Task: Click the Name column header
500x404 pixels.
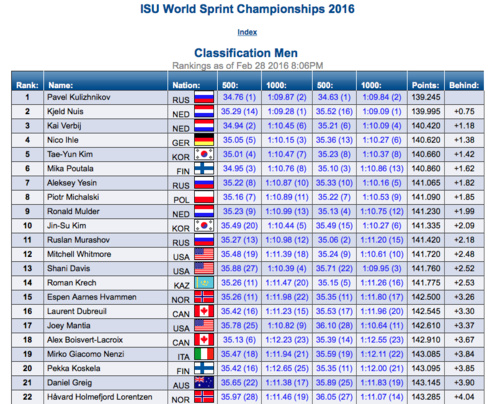Action: [x=61, y=85]
